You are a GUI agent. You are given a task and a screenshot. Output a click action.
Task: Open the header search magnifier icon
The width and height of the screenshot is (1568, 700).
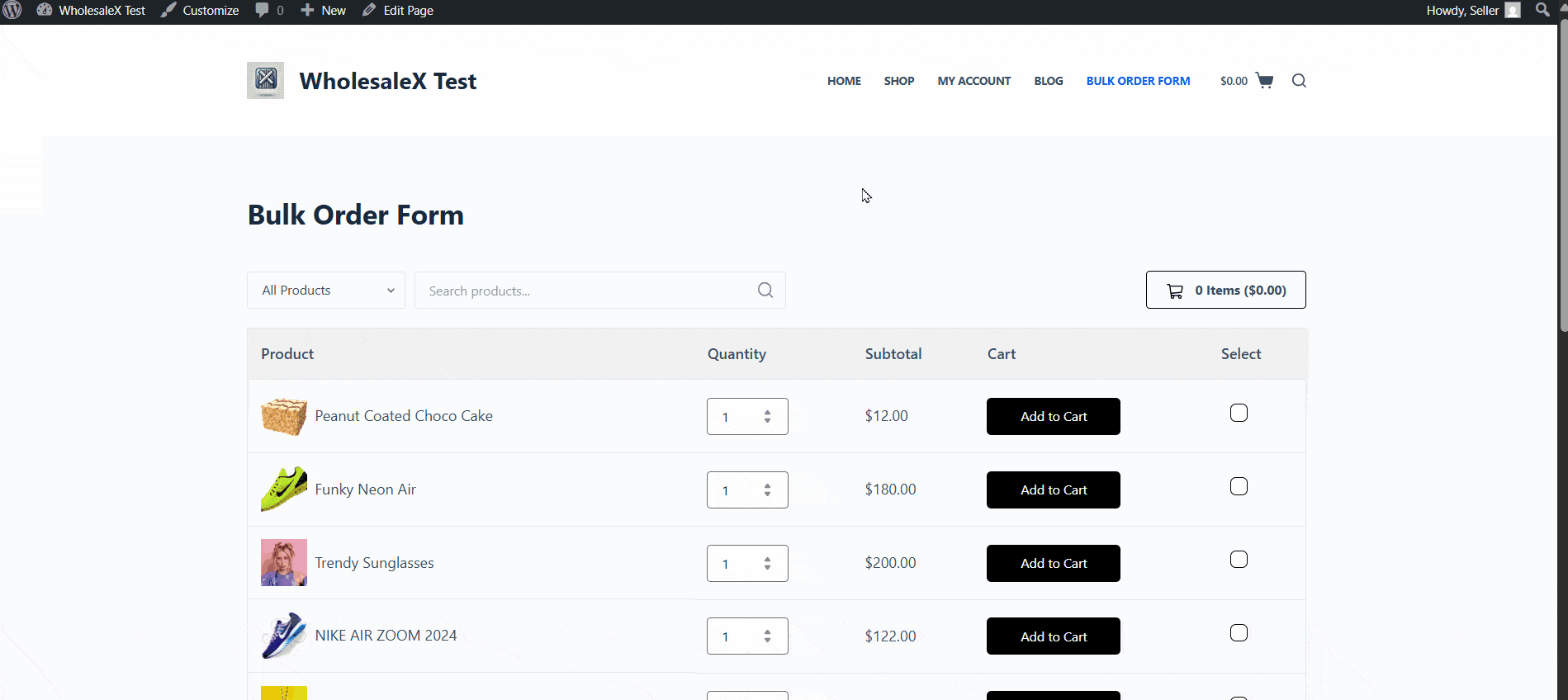(x=1299, y=81)
